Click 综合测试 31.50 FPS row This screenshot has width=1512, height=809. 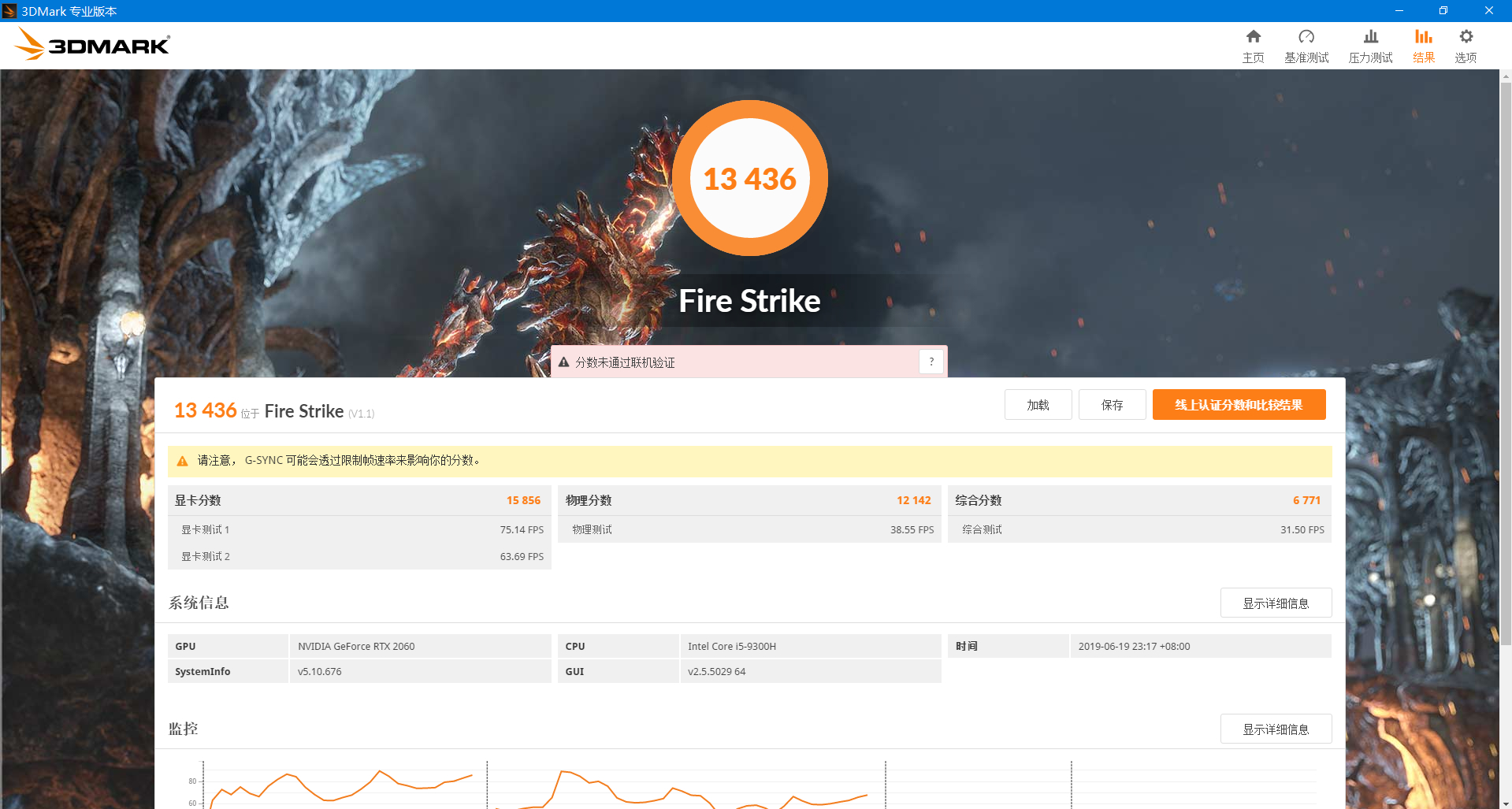coord(1139,529)
